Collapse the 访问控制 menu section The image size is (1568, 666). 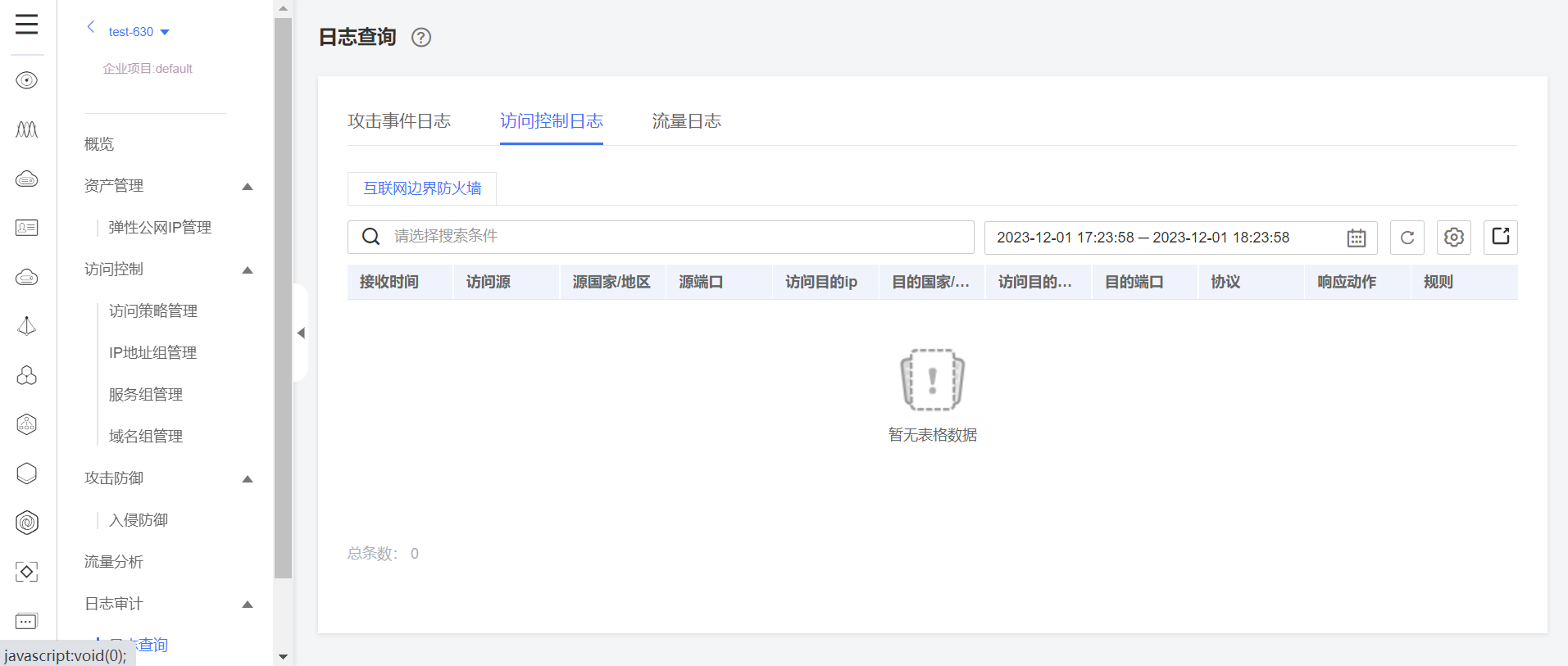(247, 270)
